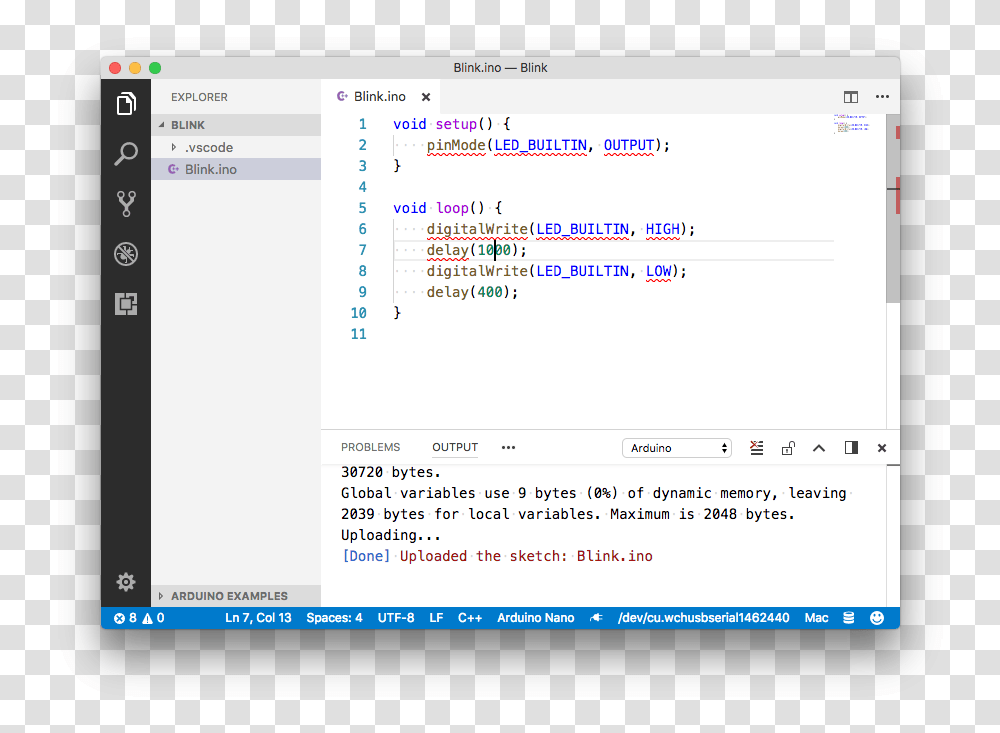
Task: Click OUTPUT constant on line 2
Action: [x=628, y=145]
